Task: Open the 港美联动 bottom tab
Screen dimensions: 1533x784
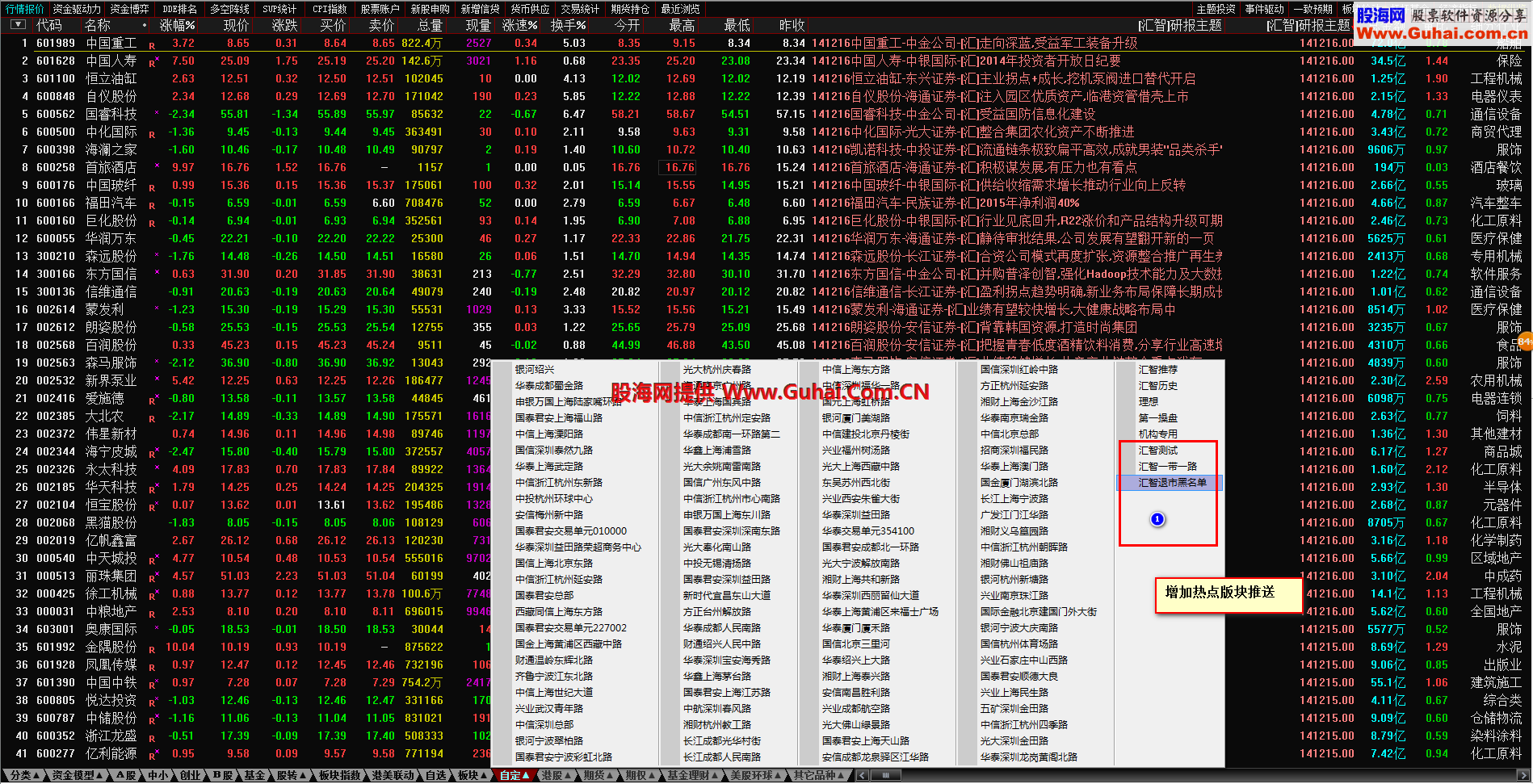Action: (x=393, y=775)
